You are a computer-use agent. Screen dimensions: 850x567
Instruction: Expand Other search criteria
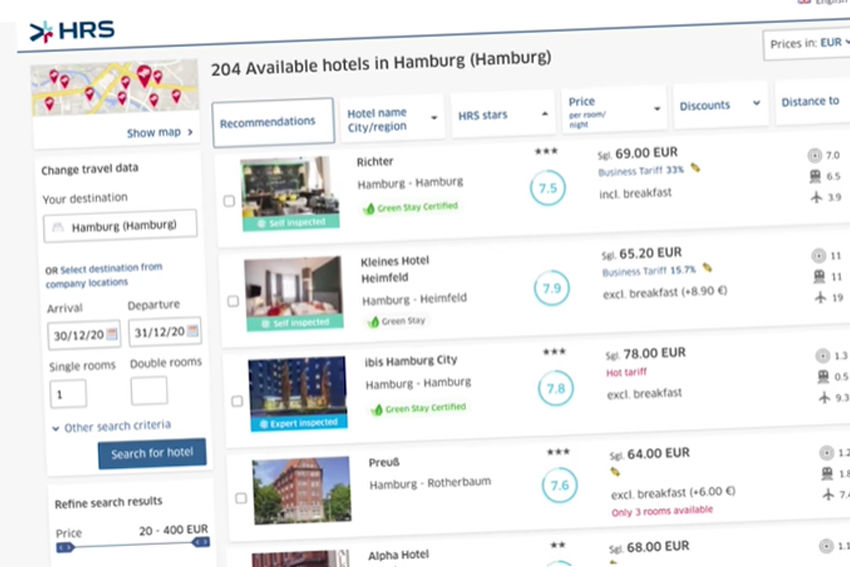pos(112,427)
